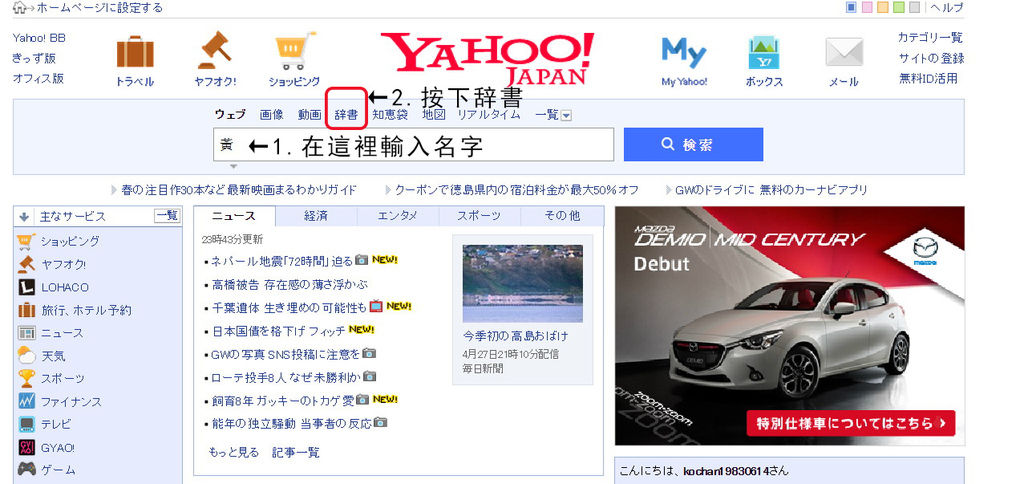
Task: Open the きっず版 link
Action: (x=34, y=58)
